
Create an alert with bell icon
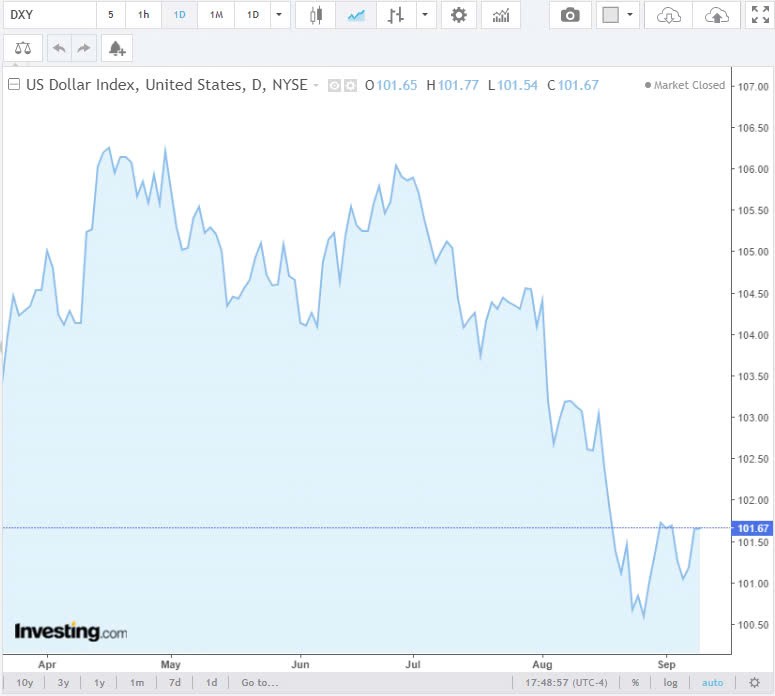tap(117, 48)
